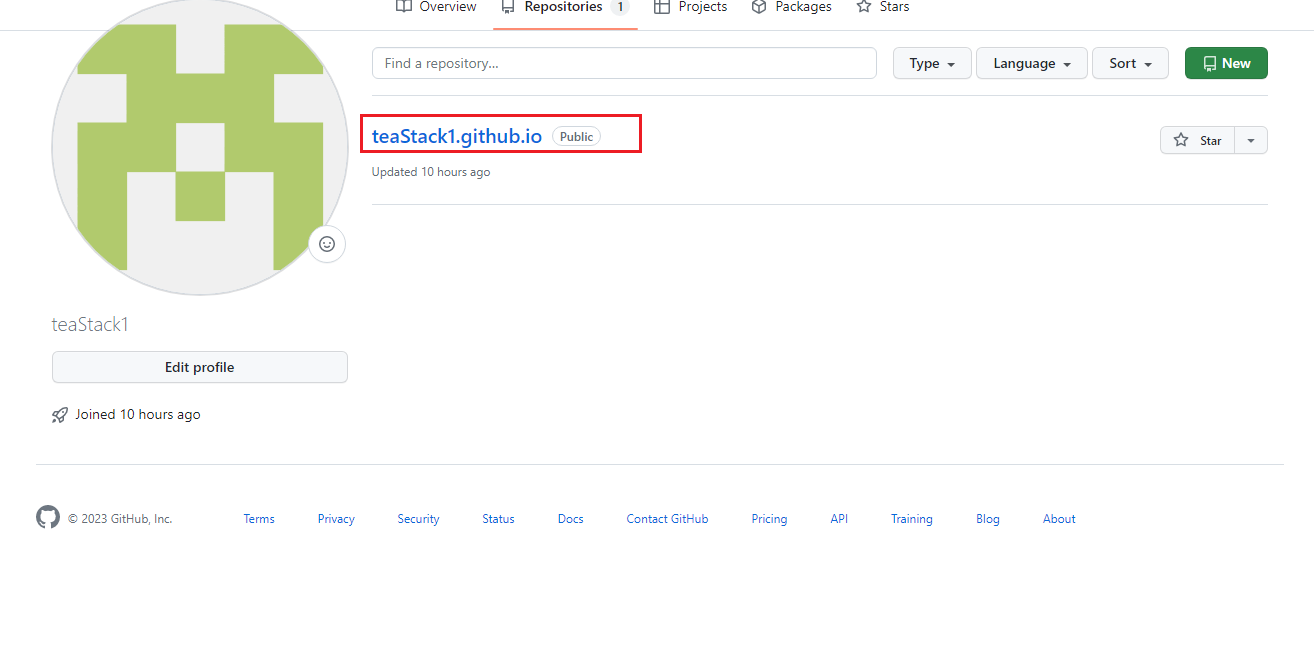Go to the Packages tab

(x=791, y=7)
